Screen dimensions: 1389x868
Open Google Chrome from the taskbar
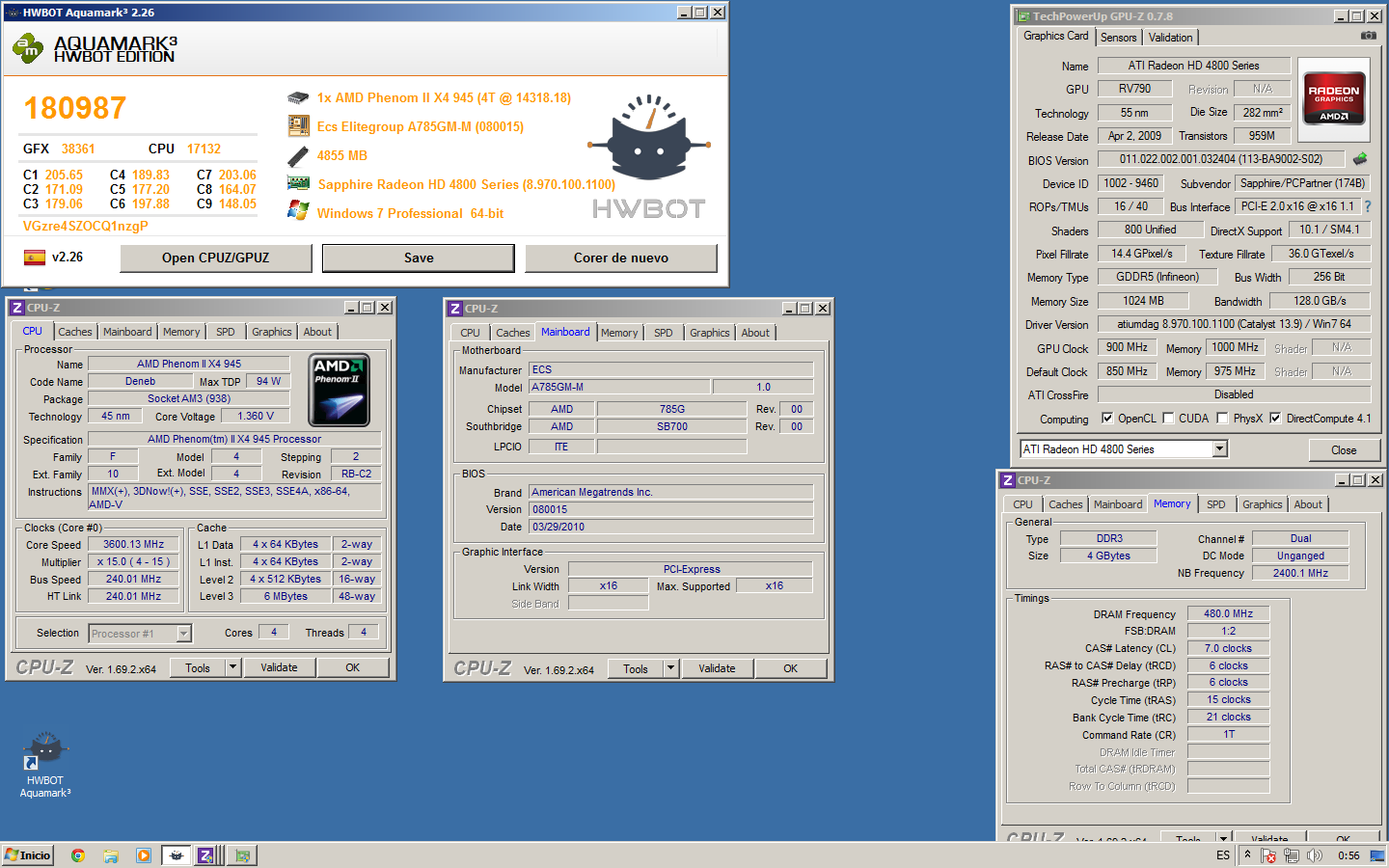click(78, 855)
